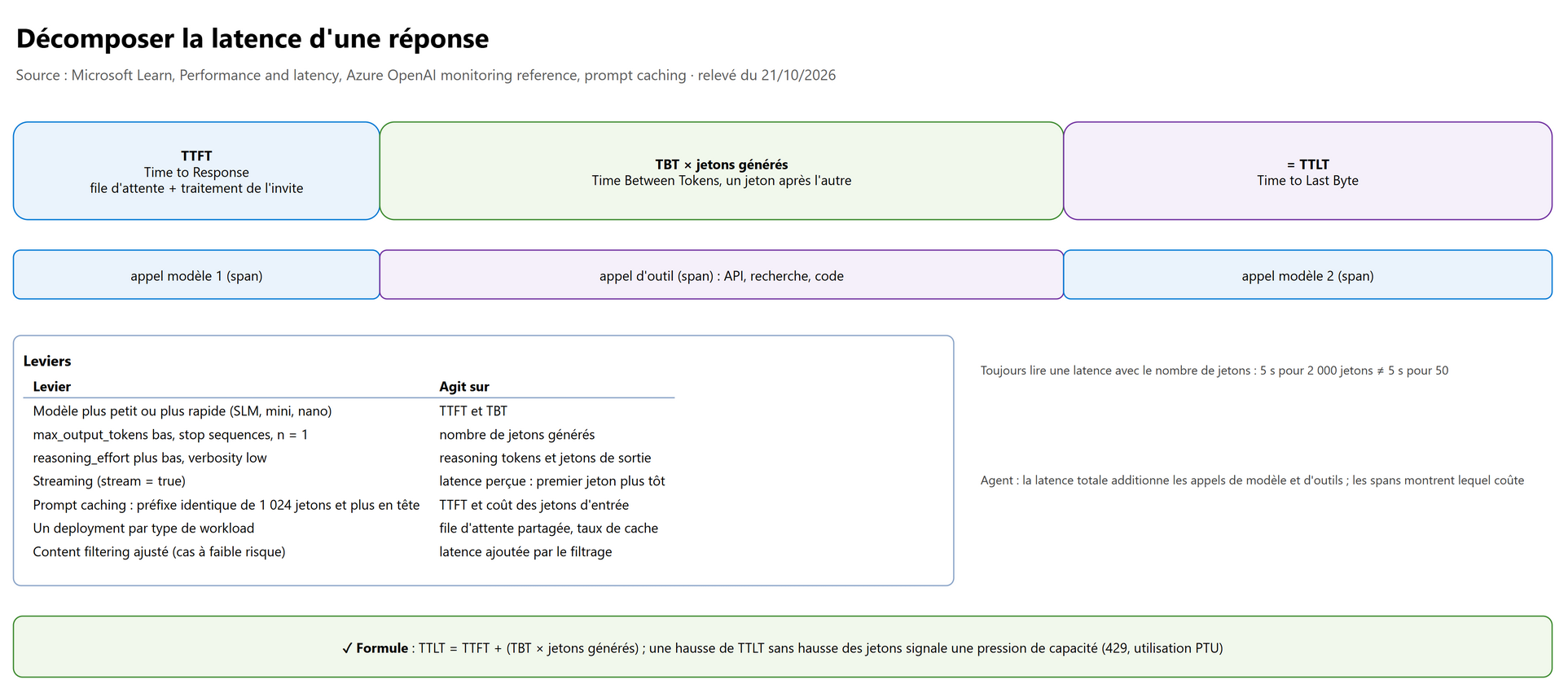Click the note 'Toujours lire une latence avec le nombre de jetons'
The image size is (1568, 693).
click(x=1214, y=371)
